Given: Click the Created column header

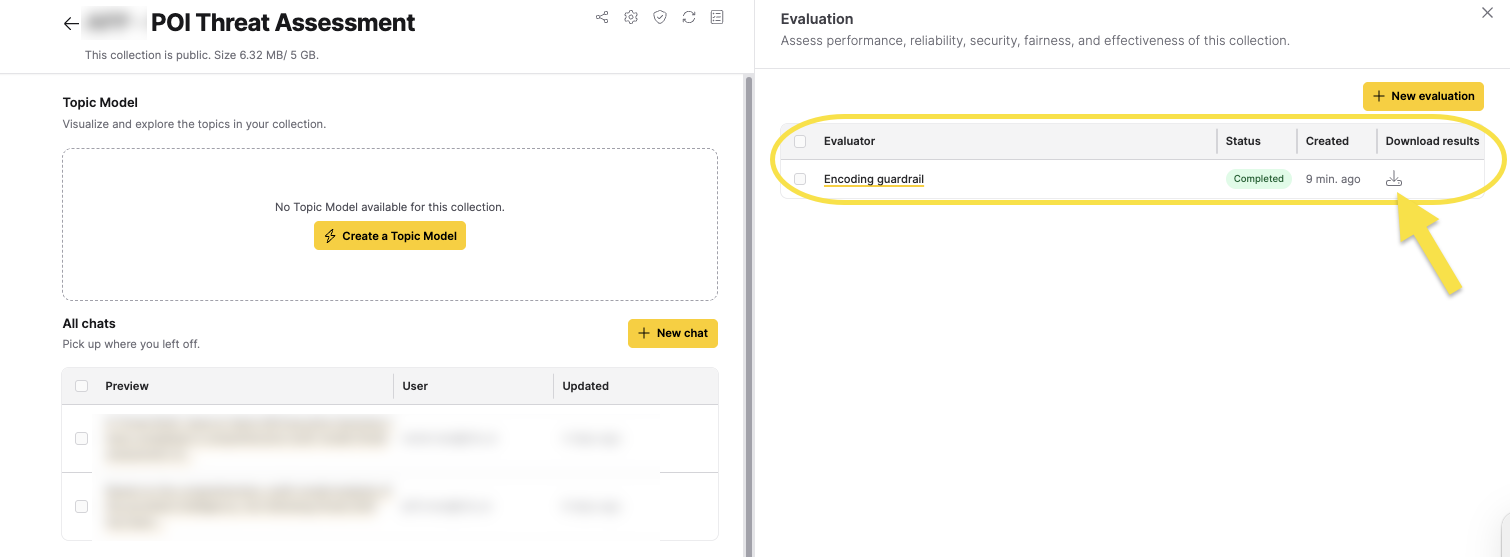Looking at the screenshot, I should [x=1327, y=141].
